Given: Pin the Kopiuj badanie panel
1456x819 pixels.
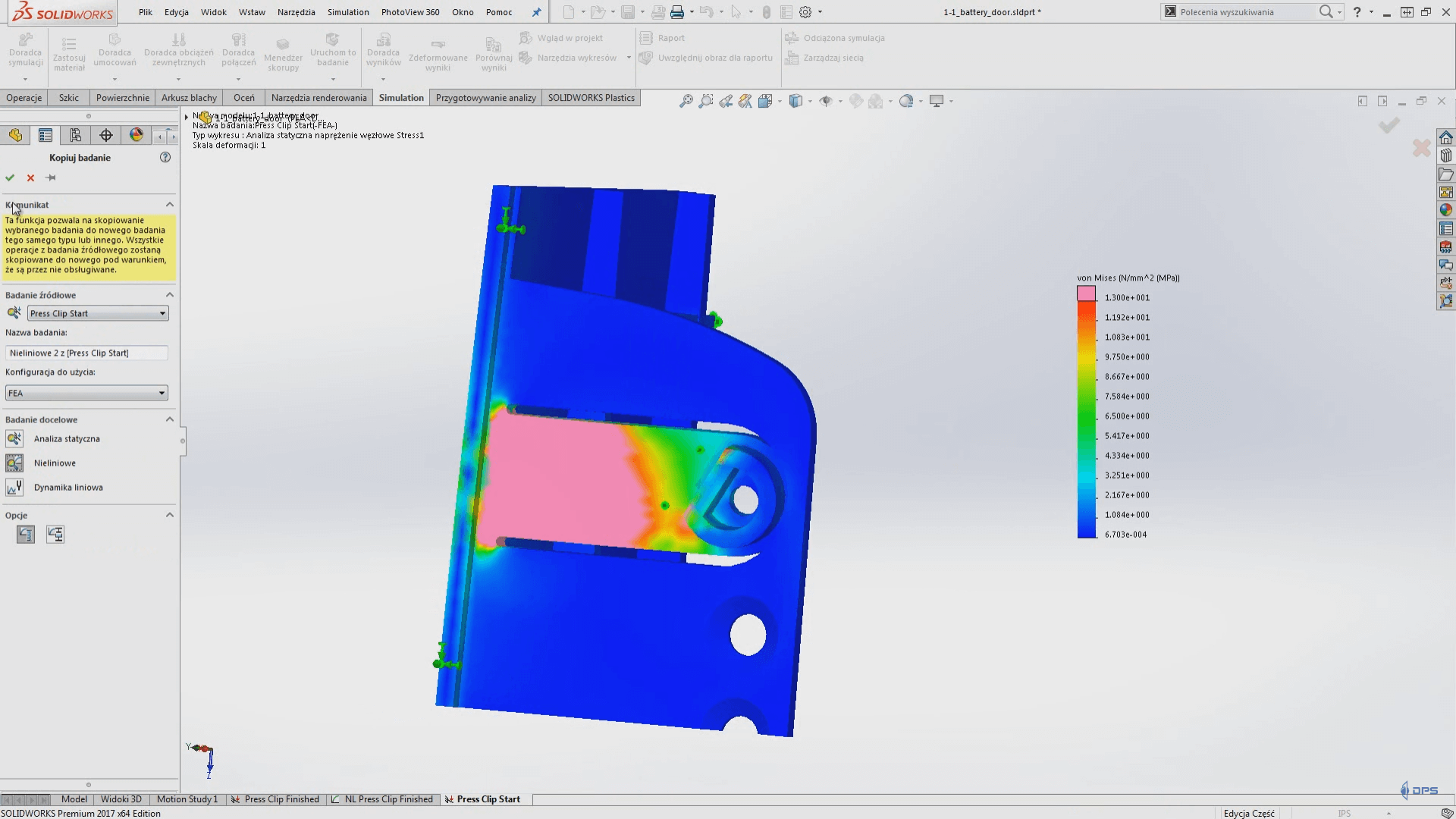Looking at the screenshot, I should tap(51, 177).
